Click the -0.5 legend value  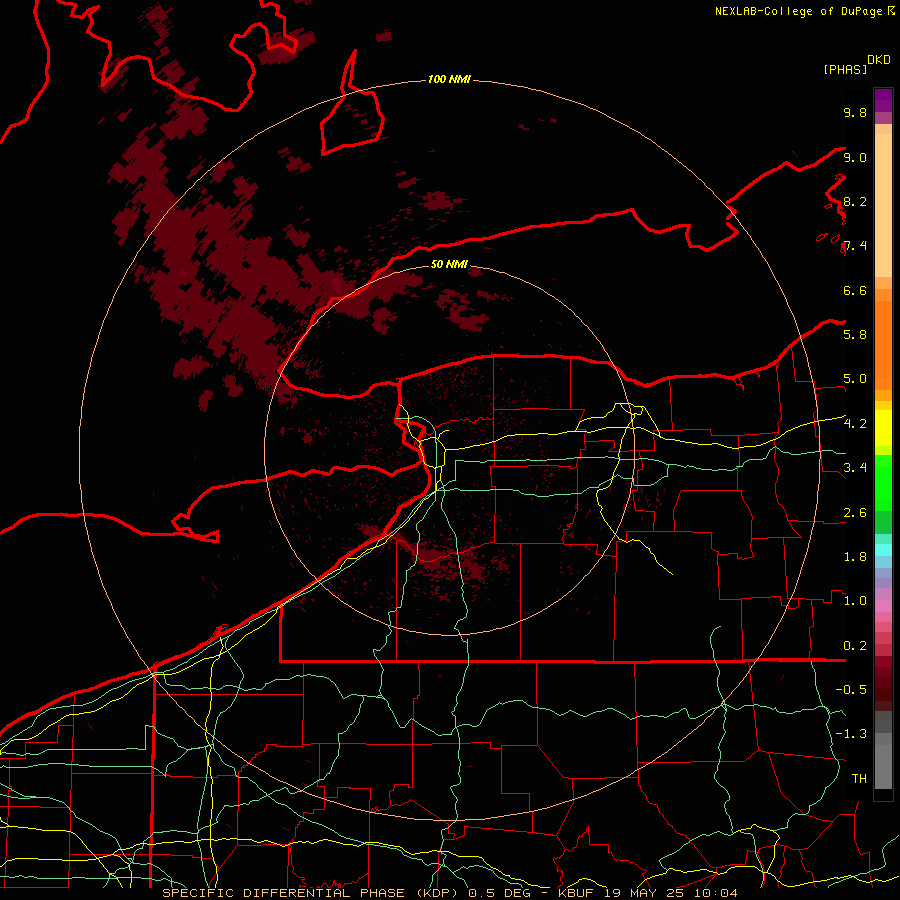point(851,690)
